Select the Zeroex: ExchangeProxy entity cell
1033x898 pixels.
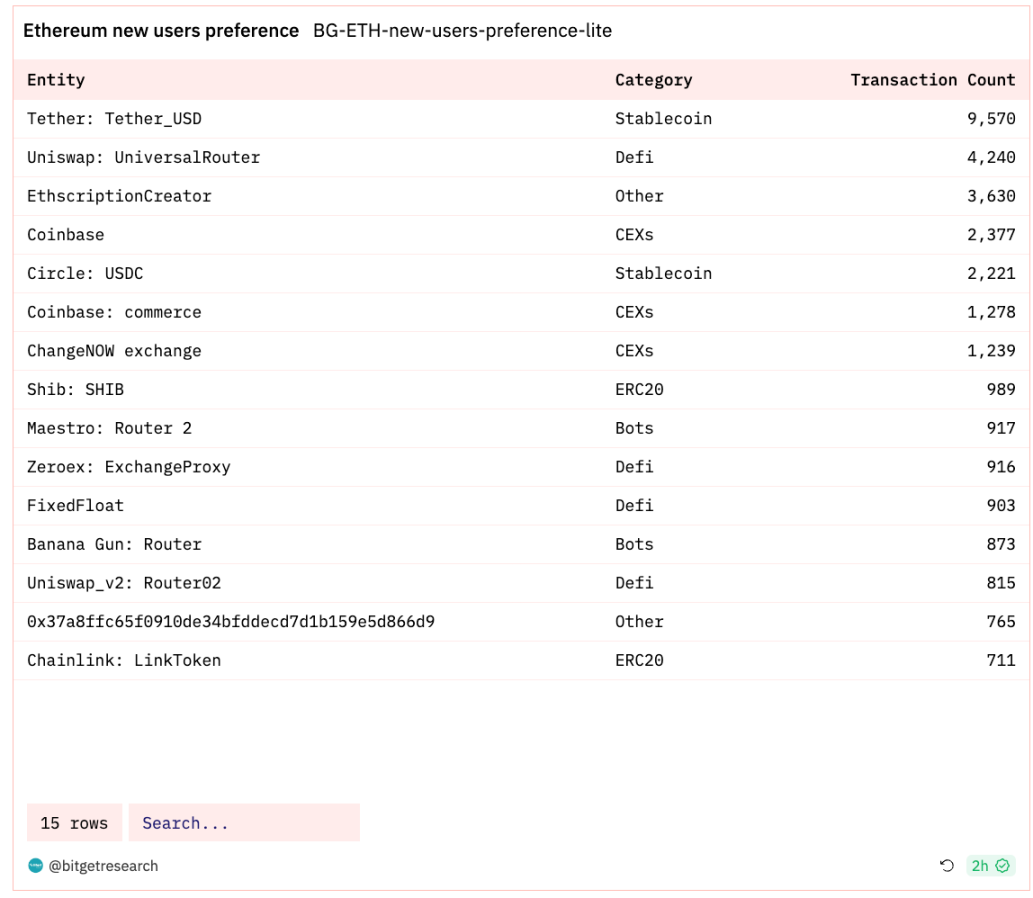[129, 467]
